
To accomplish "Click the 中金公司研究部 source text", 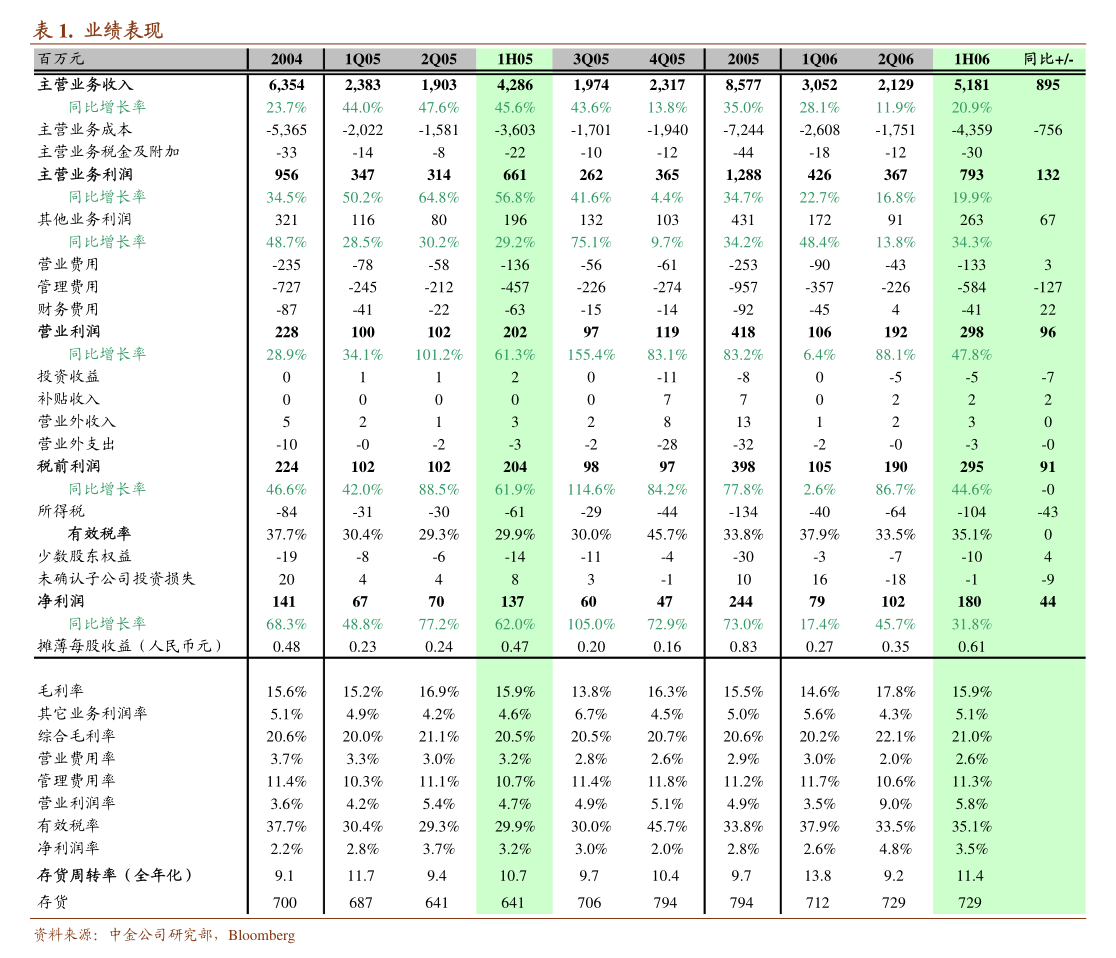I will 163,936.
